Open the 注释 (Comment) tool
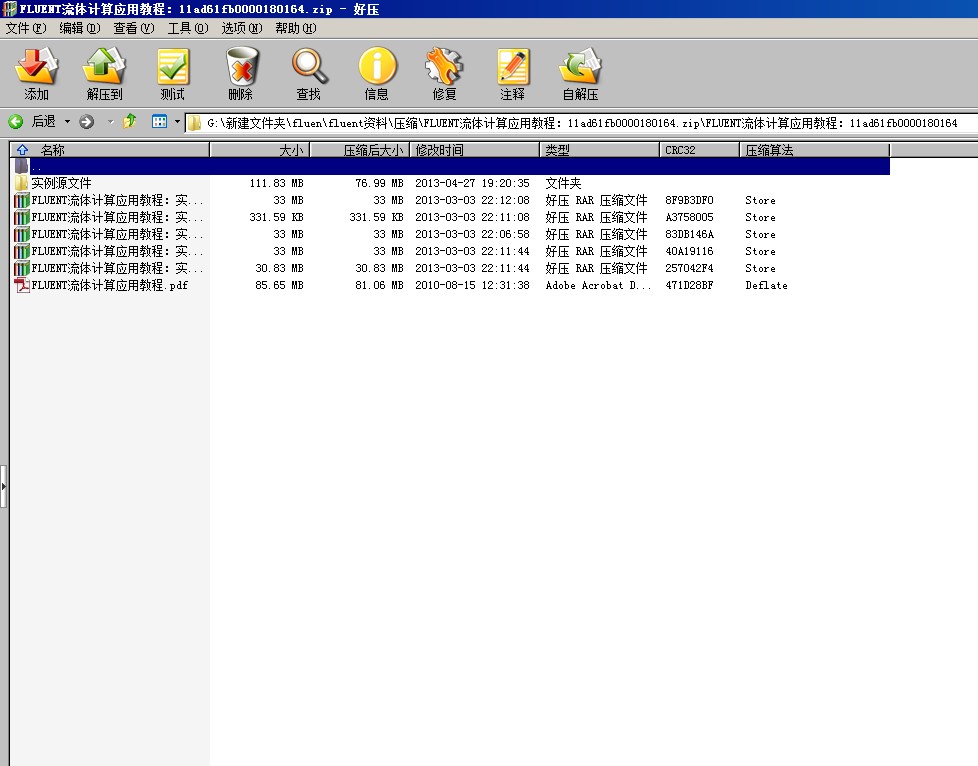Screen dimensions: 978x766 coord(512,74)
